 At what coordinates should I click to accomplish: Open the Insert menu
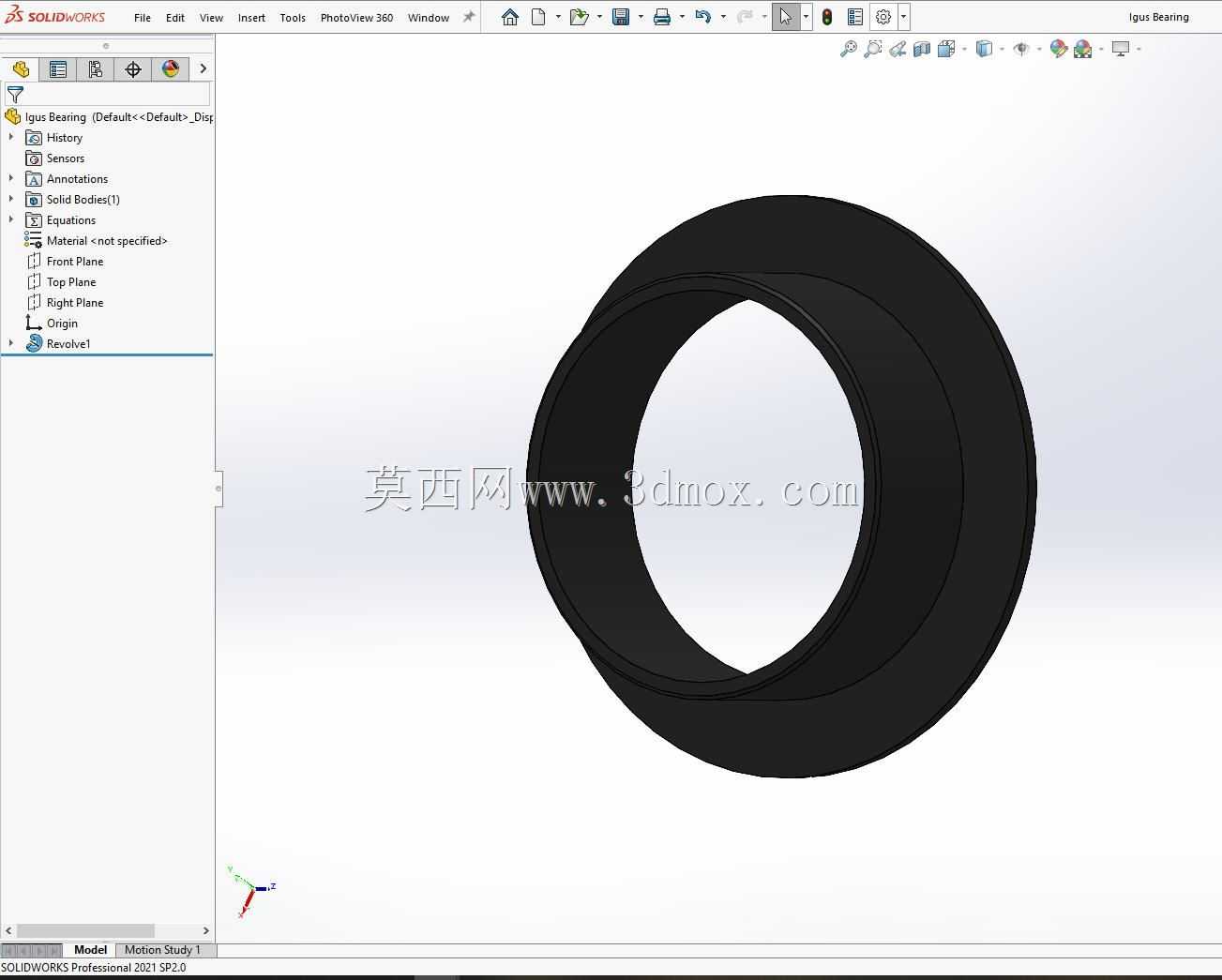[251, 18]
